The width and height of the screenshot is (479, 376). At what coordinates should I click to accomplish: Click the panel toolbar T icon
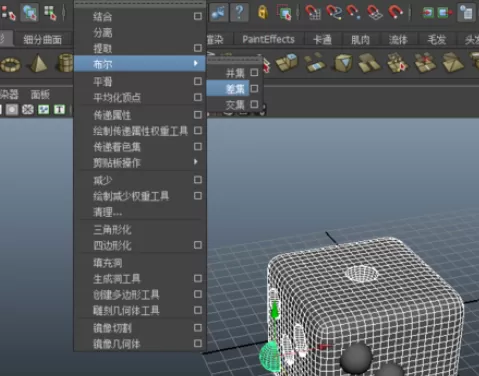pos(59,109)
